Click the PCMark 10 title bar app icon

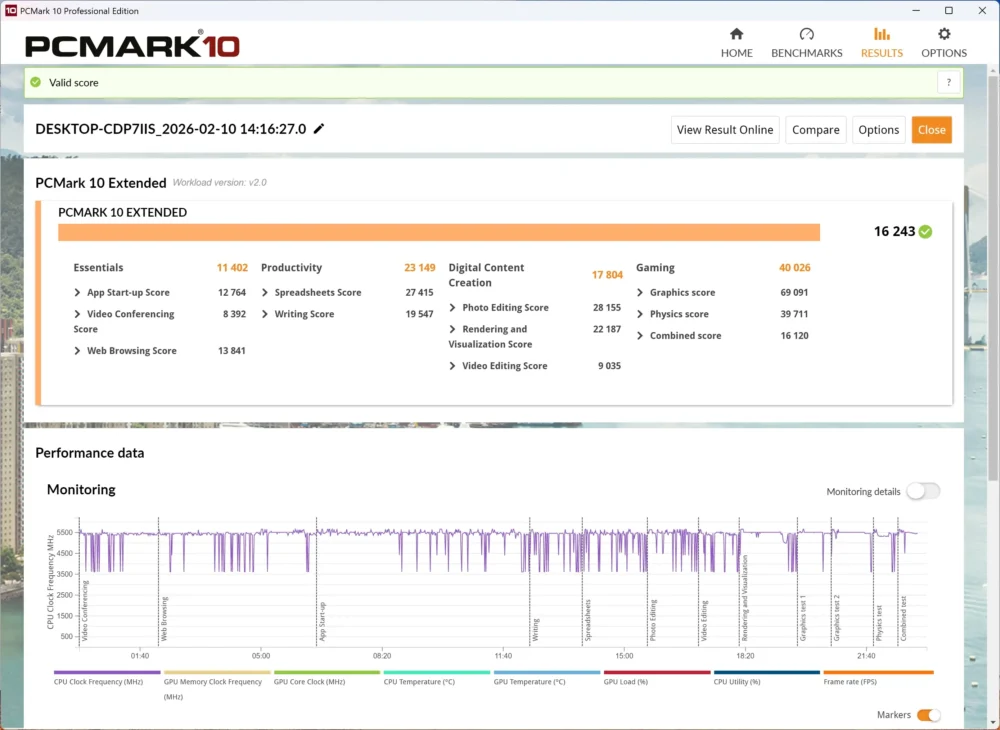point(10,10)
